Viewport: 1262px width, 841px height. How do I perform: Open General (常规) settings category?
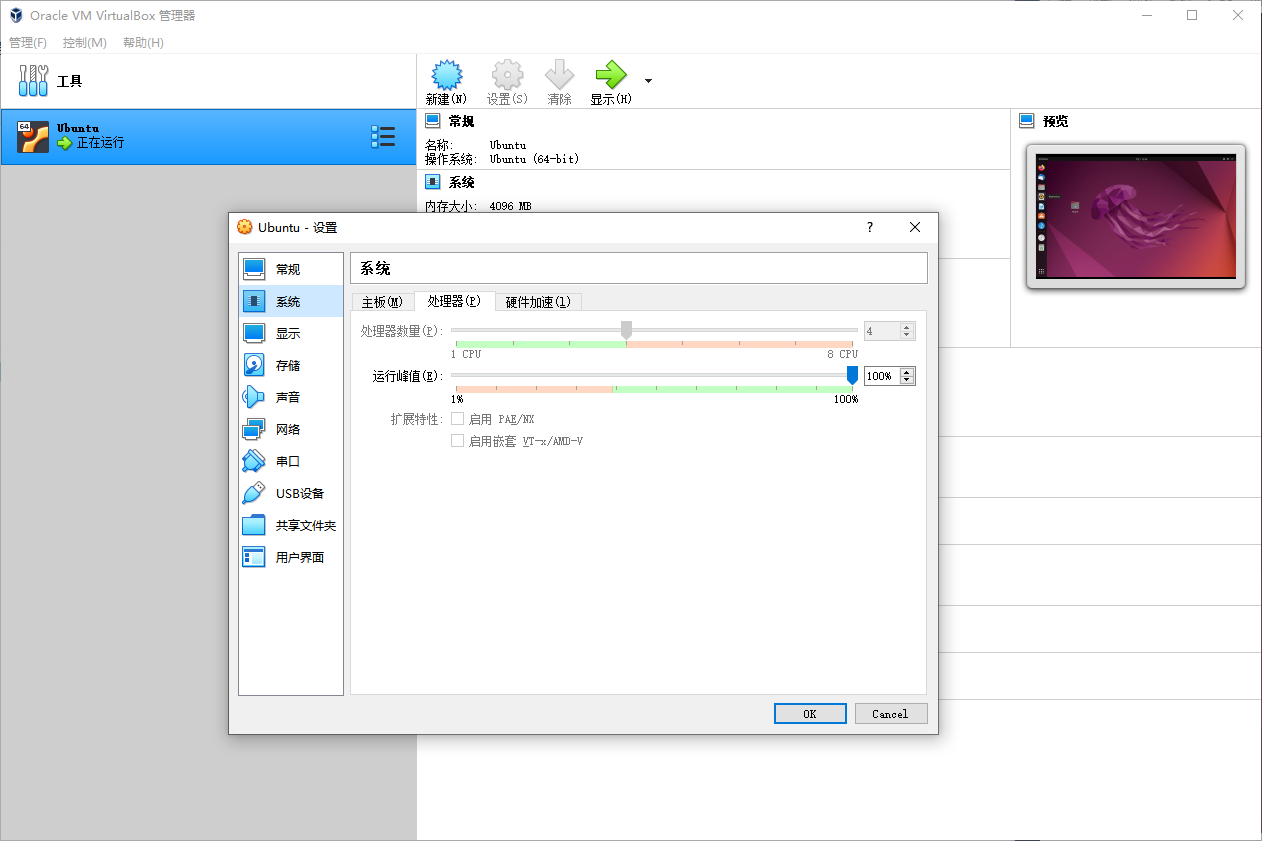pyautogui.click(x=291, y=269)
